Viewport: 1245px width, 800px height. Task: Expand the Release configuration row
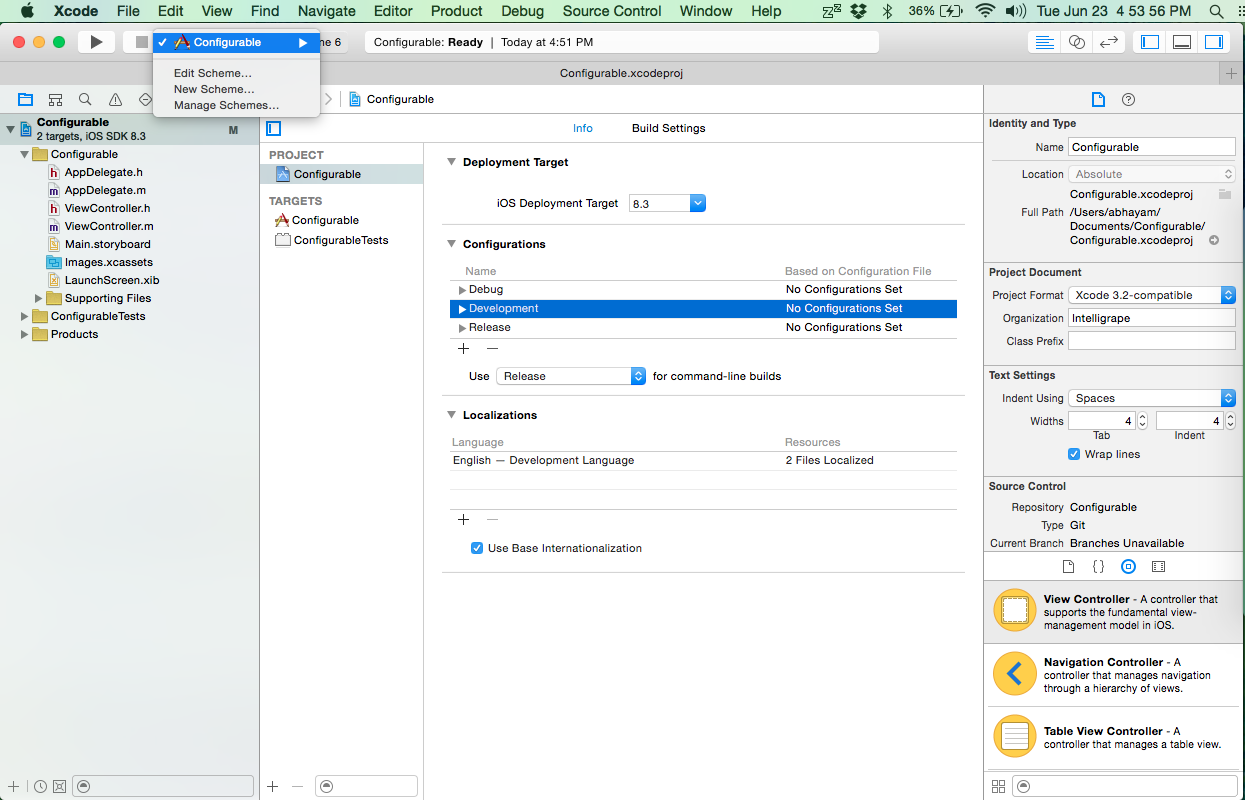[463, 328]
